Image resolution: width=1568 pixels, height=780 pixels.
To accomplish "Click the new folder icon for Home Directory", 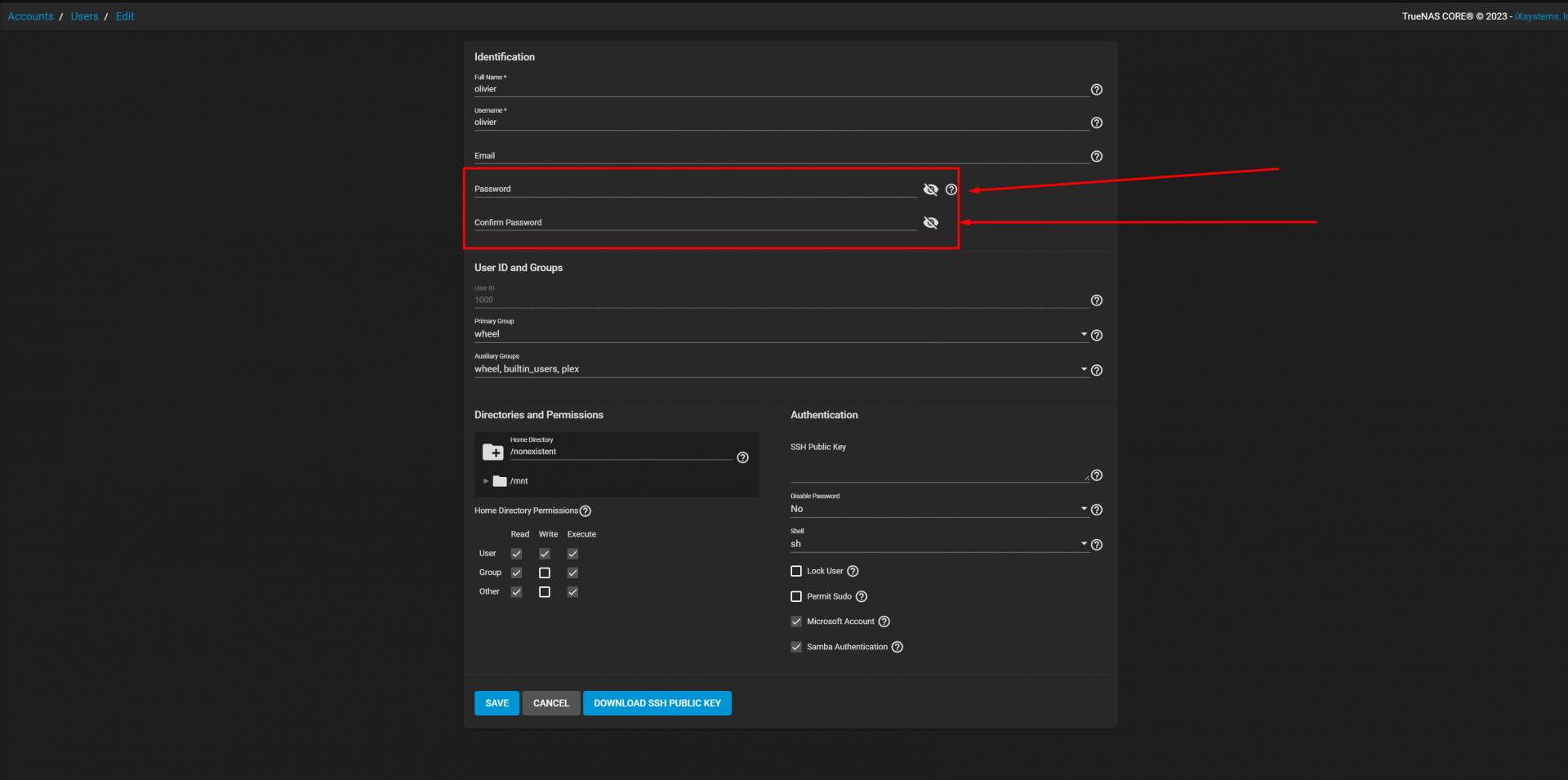I will [492, 452].
